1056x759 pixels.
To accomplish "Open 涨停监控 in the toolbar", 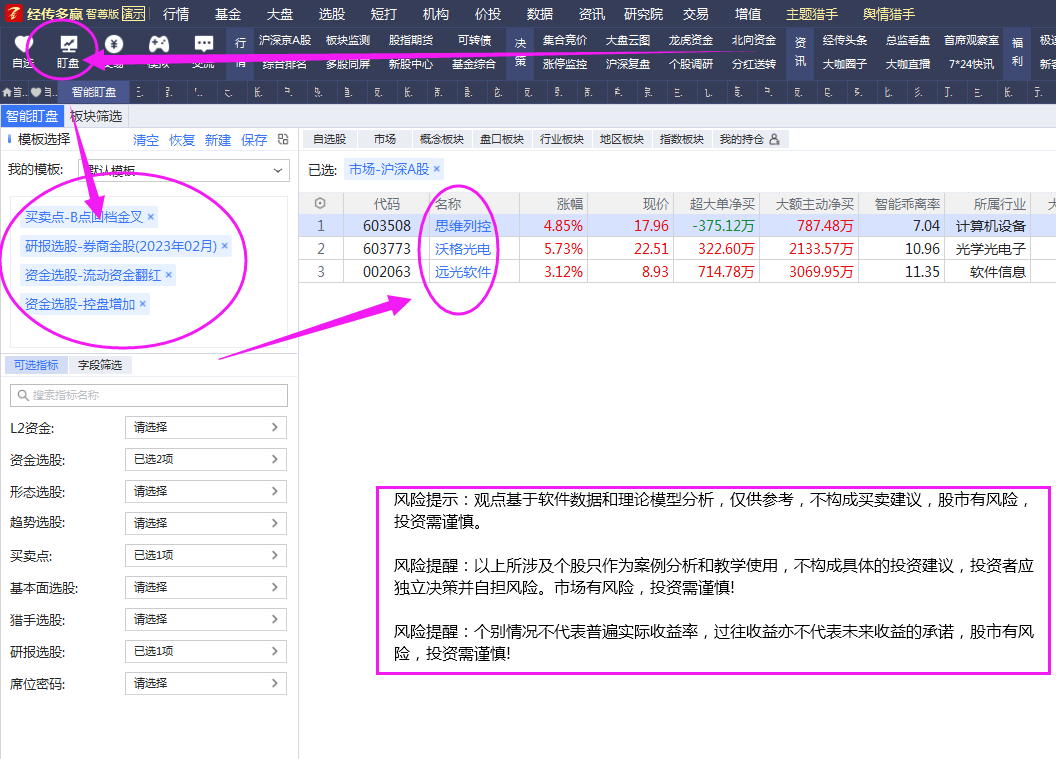I will pyautogui.click(x=565, y=64).
